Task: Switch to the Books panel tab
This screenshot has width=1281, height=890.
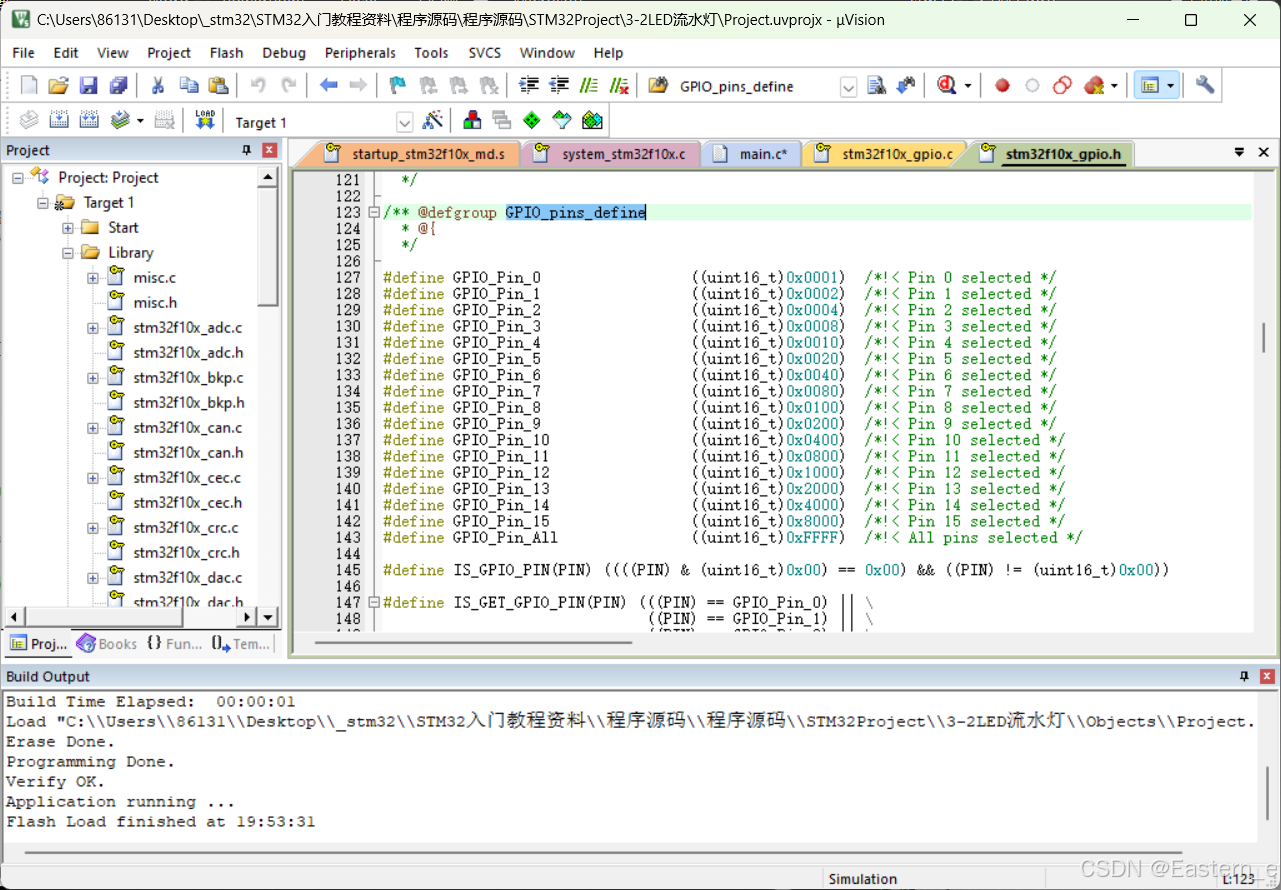Action: (x=106, y=643)
